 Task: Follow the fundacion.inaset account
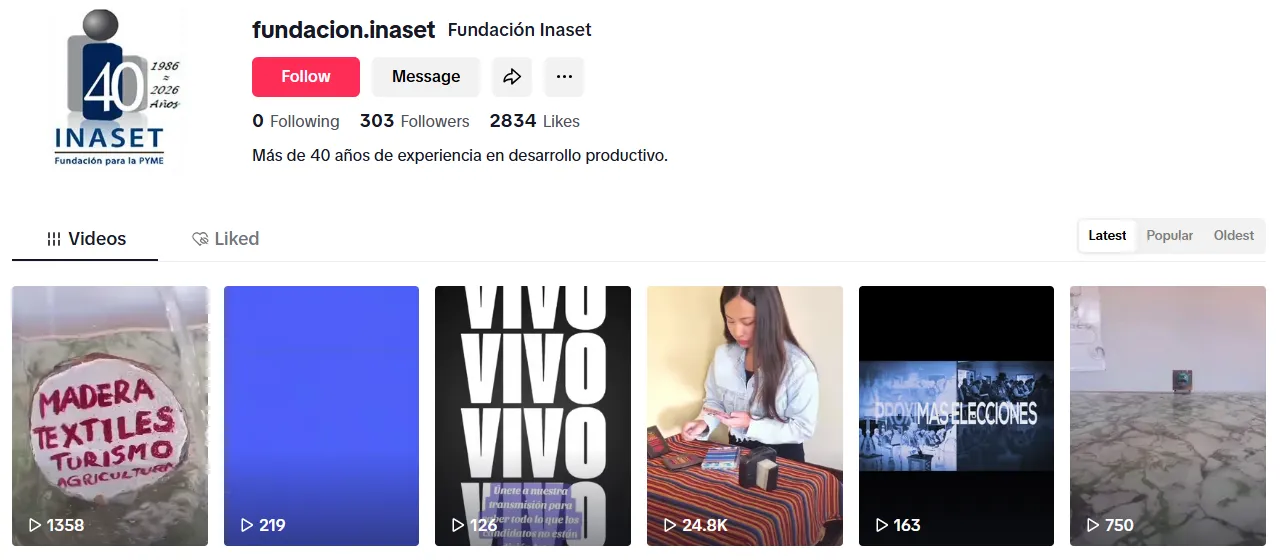306,77
